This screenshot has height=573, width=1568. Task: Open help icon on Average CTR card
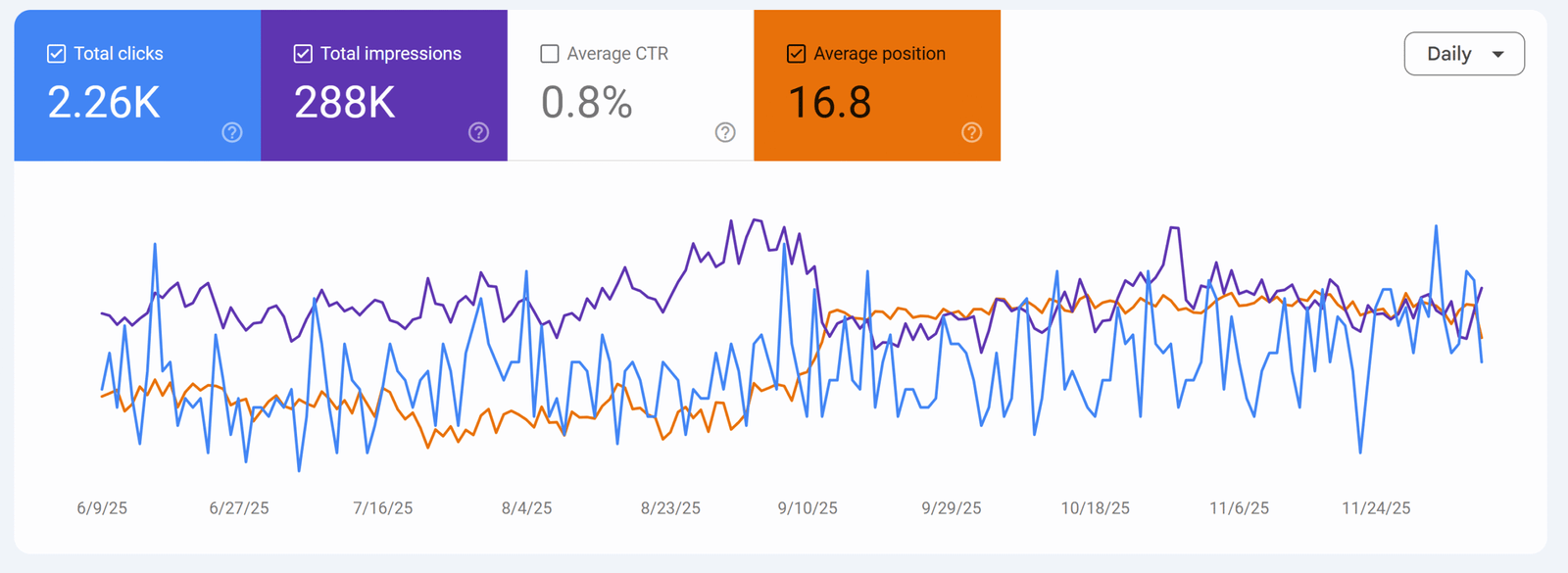pyautogui.click(x=725, y=132)
